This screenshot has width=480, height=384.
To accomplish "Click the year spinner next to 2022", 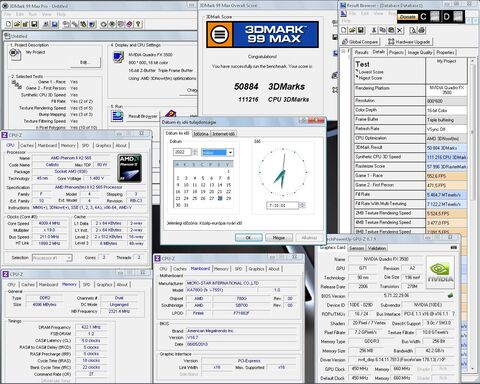I will 195,152.
